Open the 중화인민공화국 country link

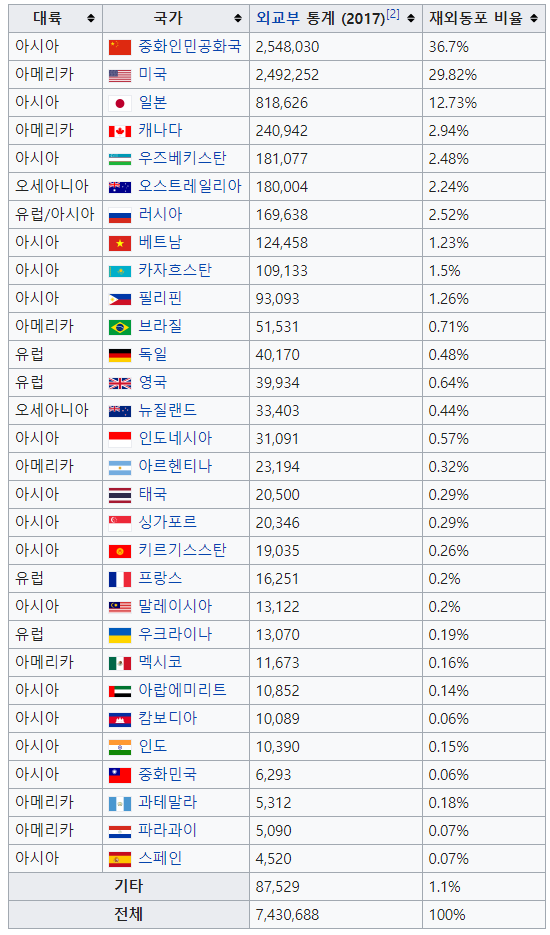pyautogui.click(x=190, y=47)
